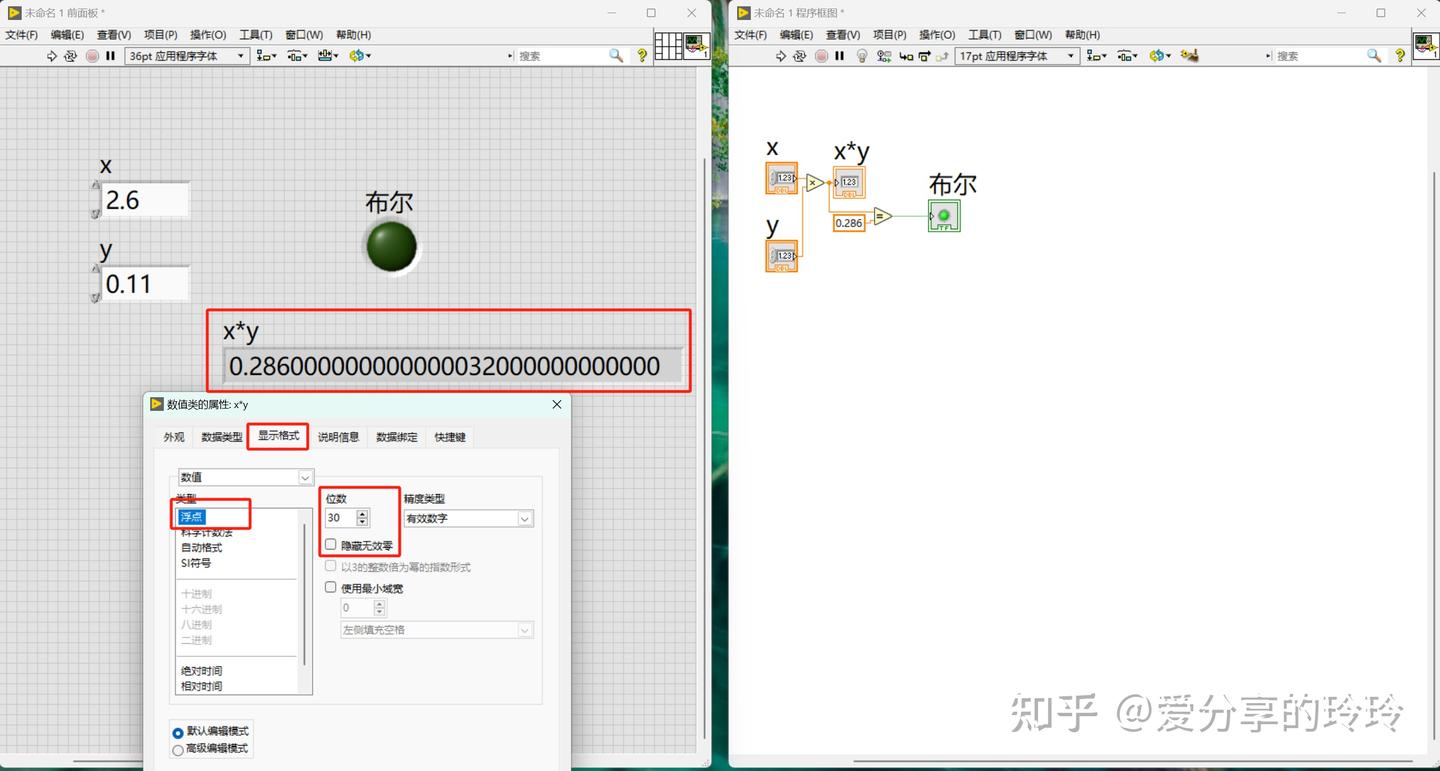Screen dimensions: 1440x771
Task: Open the search magnifier on the front panel
Action: coord(614,56)
